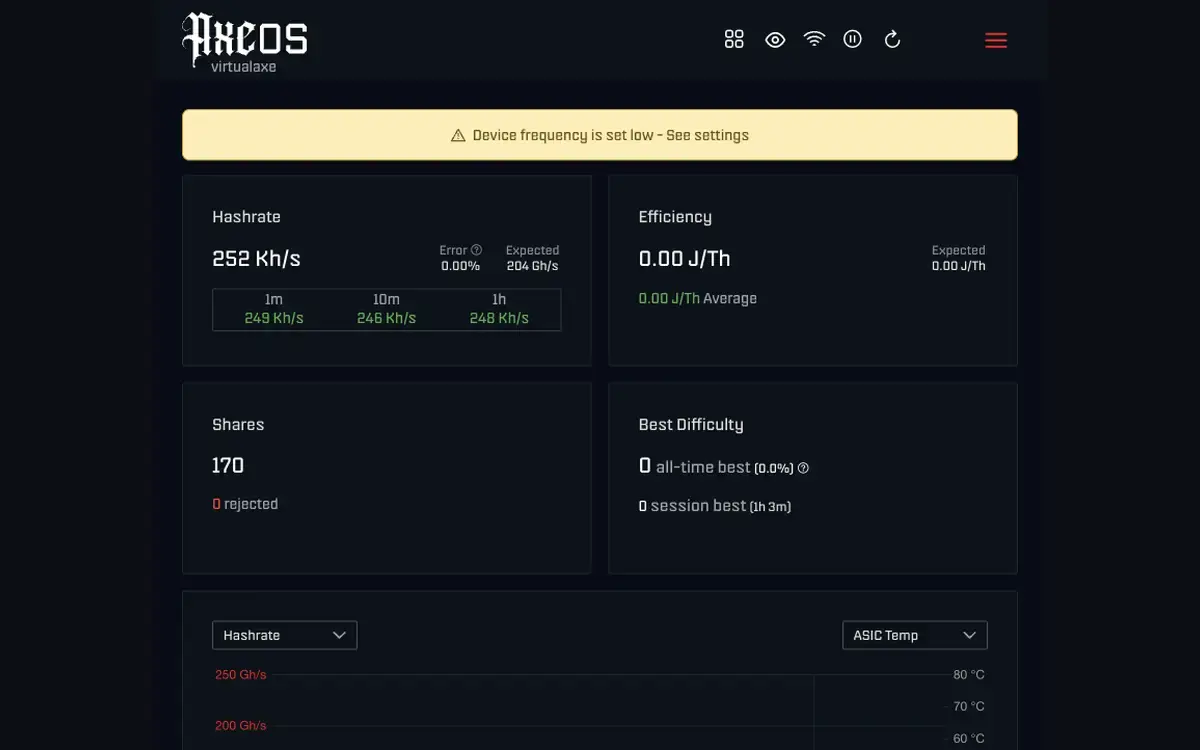Click the restart refresh icon

(893, 39)
